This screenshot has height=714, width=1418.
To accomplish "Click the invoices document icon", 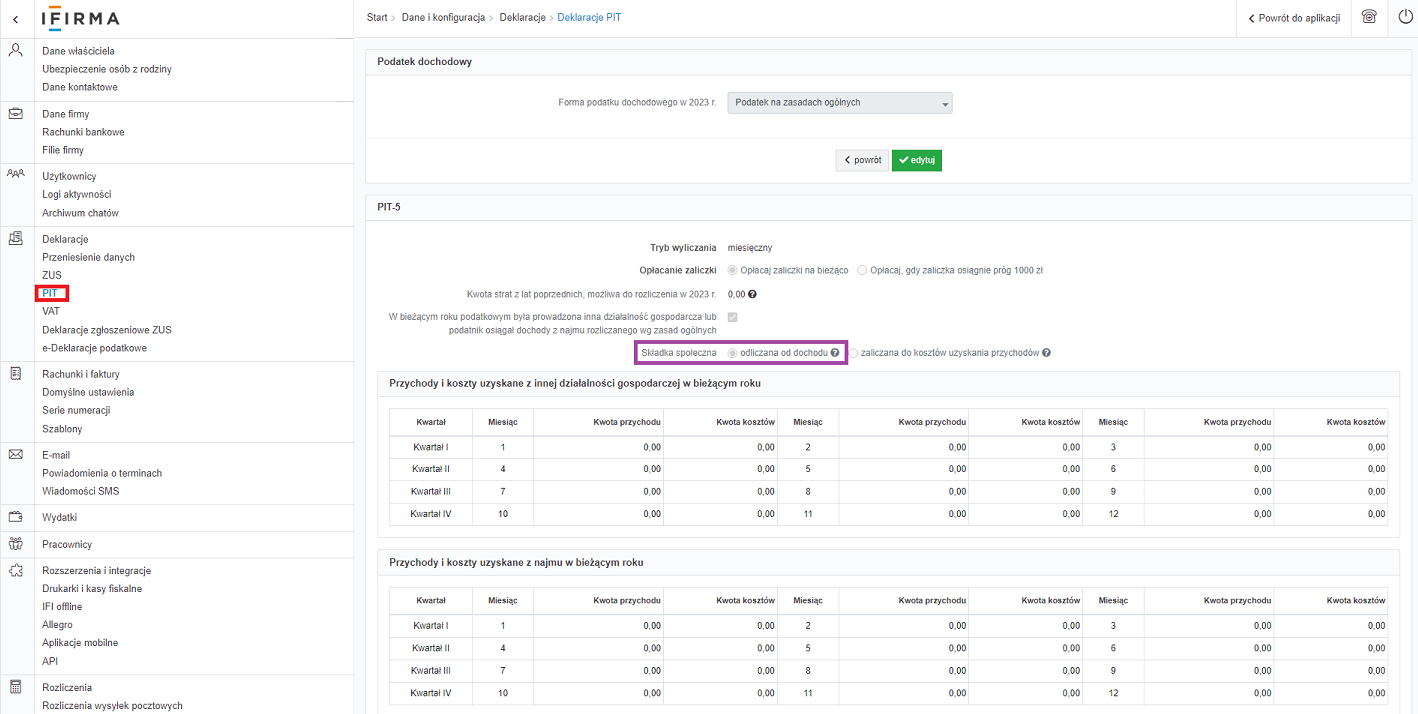I will click(x=15, y=374).
